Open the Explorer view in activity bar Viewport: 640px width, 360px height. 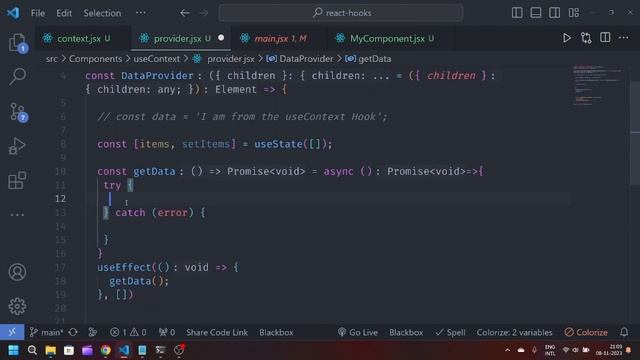coord(17,42)
